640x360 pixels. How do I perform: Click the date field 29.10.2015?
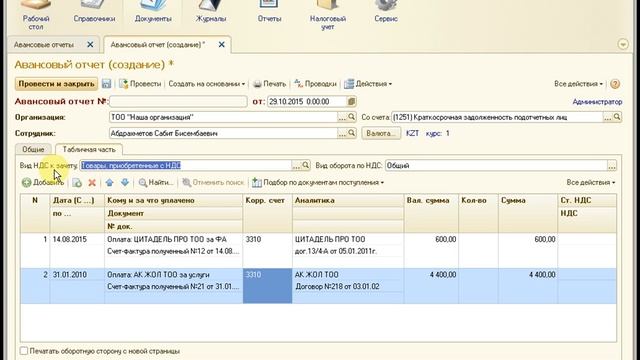307,101
